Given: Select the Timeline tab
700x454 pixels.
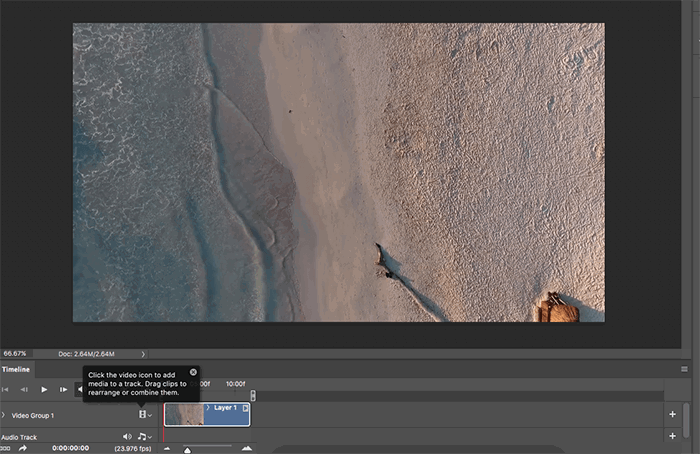Looking at the screenshot, I should click(x=16, y=369).
